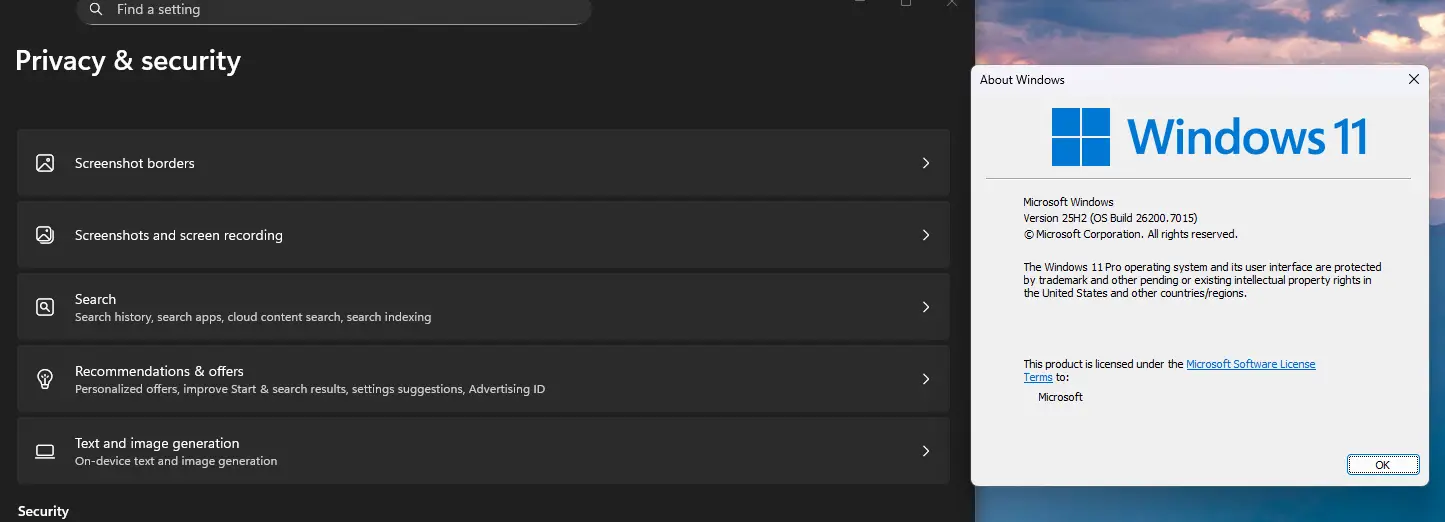Click the On-device text and image generation description
The width and height of the screenshot is (1445, 522).
[x=176, y=461]
